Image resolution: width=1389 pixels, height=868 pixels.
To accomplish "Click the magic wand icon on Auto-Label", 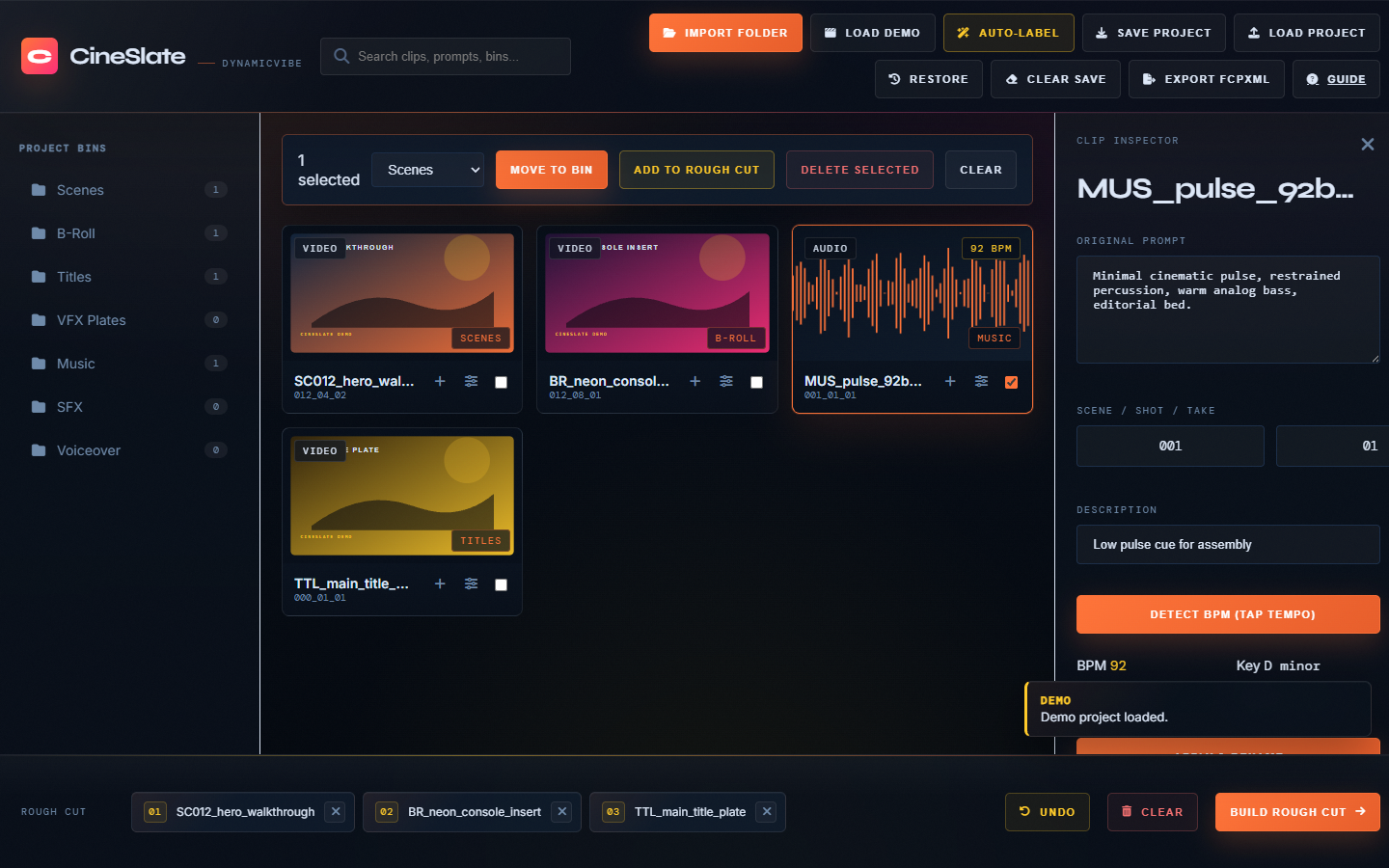I will click(x=962, y=32).
